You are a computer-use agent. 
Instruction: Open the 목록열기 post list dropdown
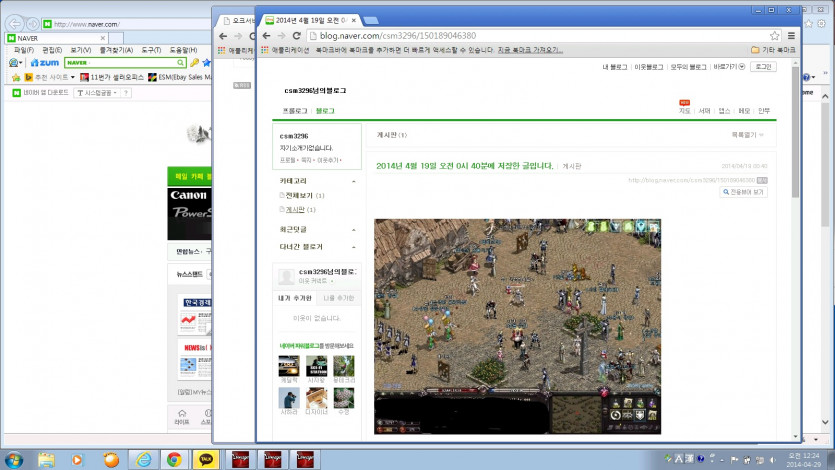pyautogui.click(x=747, y=134)
